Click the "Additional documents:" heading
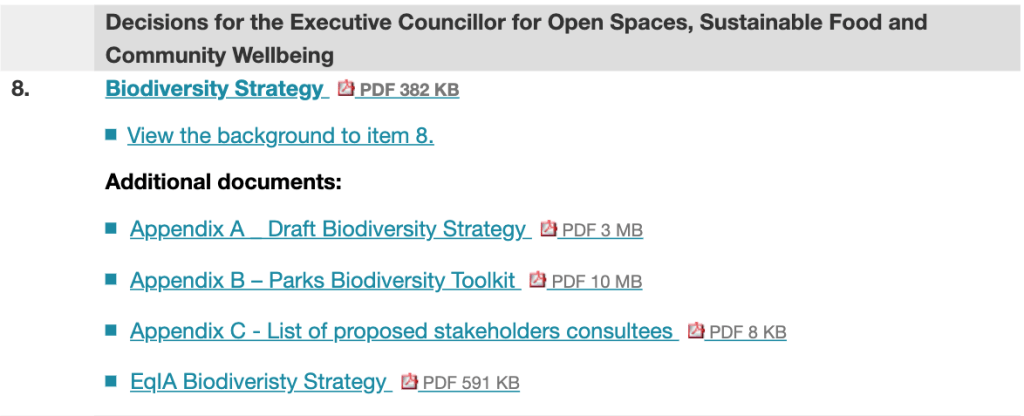1024x416 pixels. pos(224,182)
